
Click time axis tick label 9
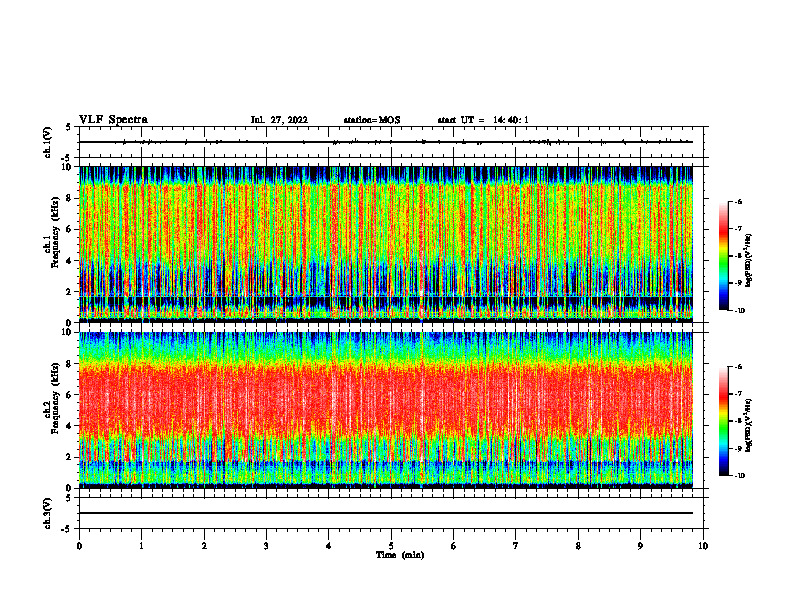(x=640, y=546)
